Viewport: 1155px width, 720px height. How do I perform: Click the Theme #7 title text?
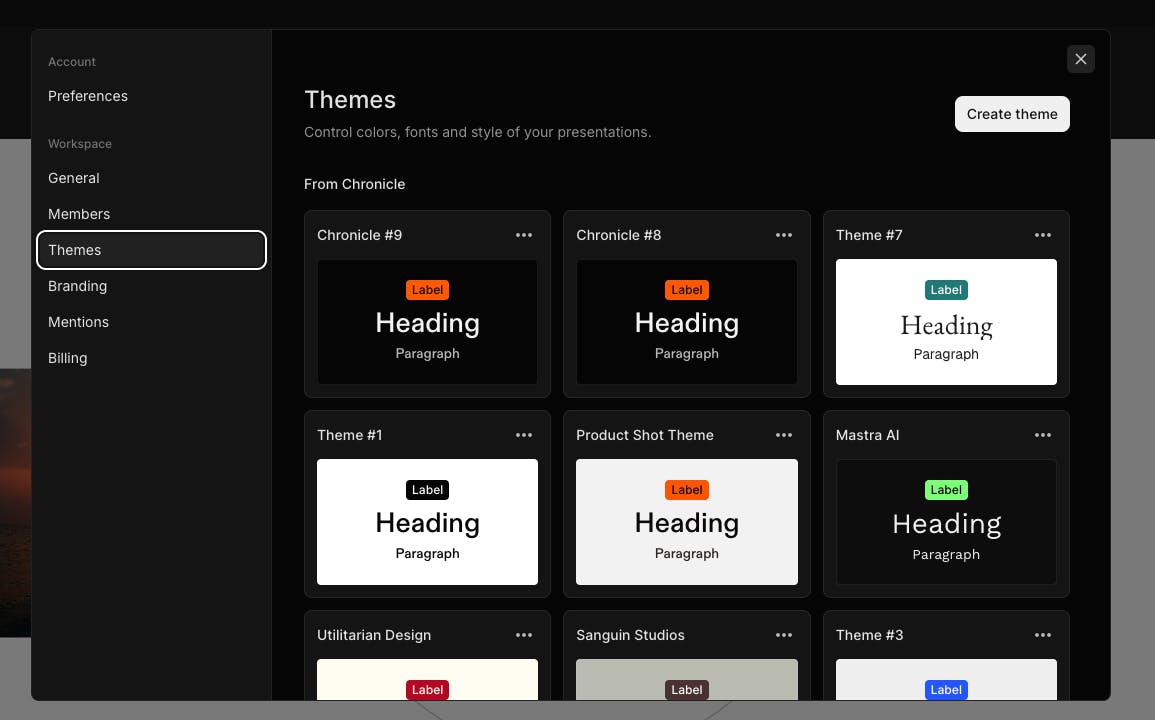point(869,235)
